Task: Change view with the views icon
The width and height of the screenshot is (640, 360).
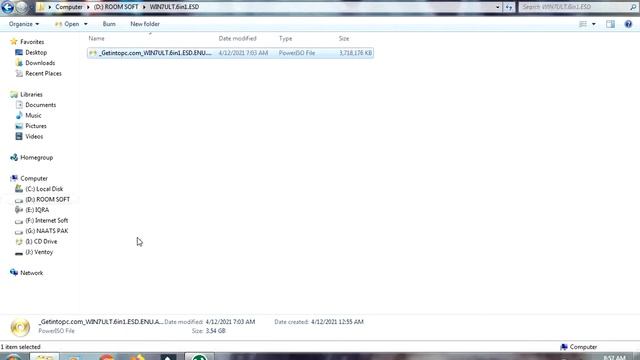Action: [x=583, y=24]
